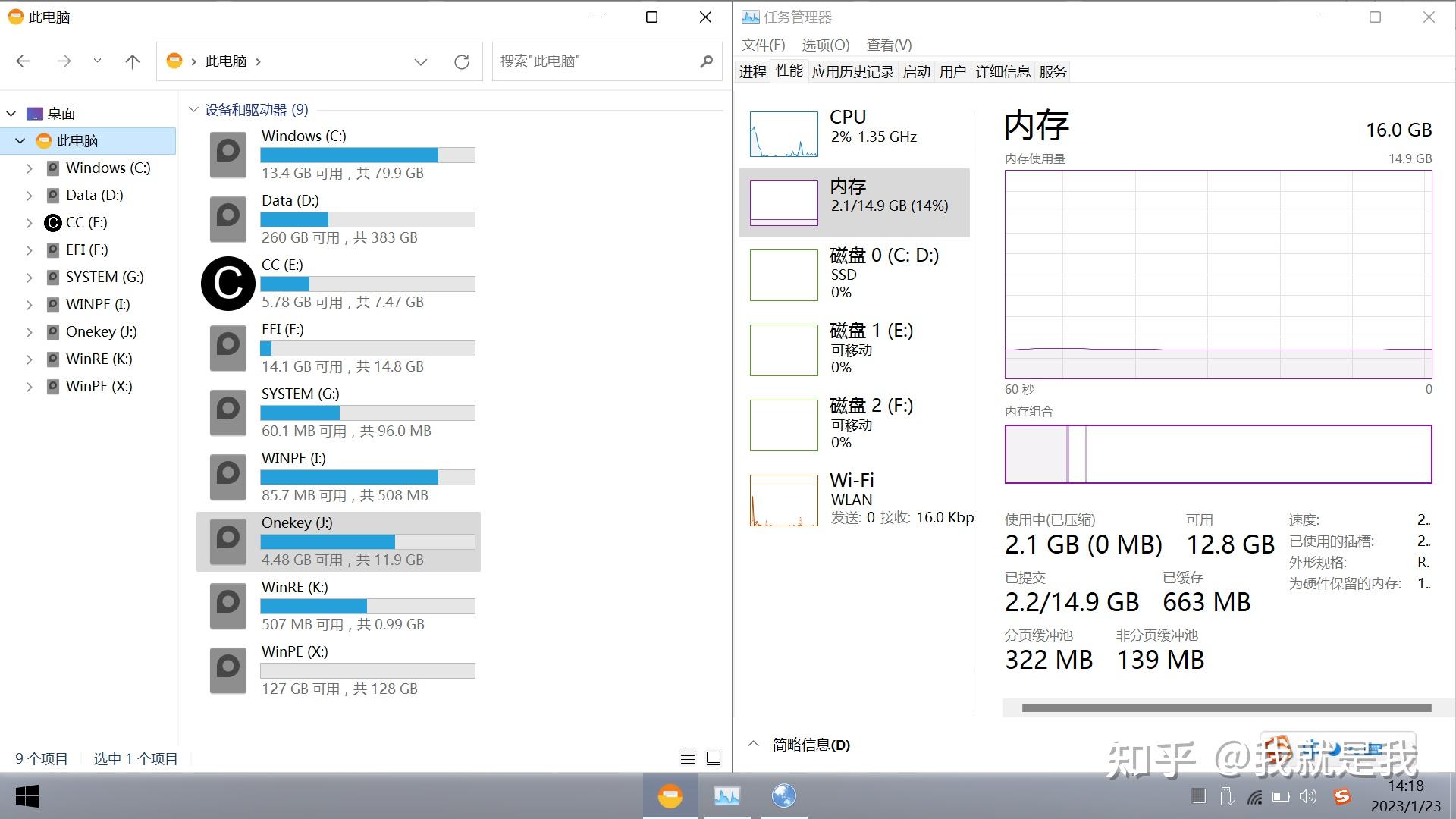Collapse the 设备和驱动器 group header
The height and width of the screenshot is (819, 1456).
pos(193,110)
